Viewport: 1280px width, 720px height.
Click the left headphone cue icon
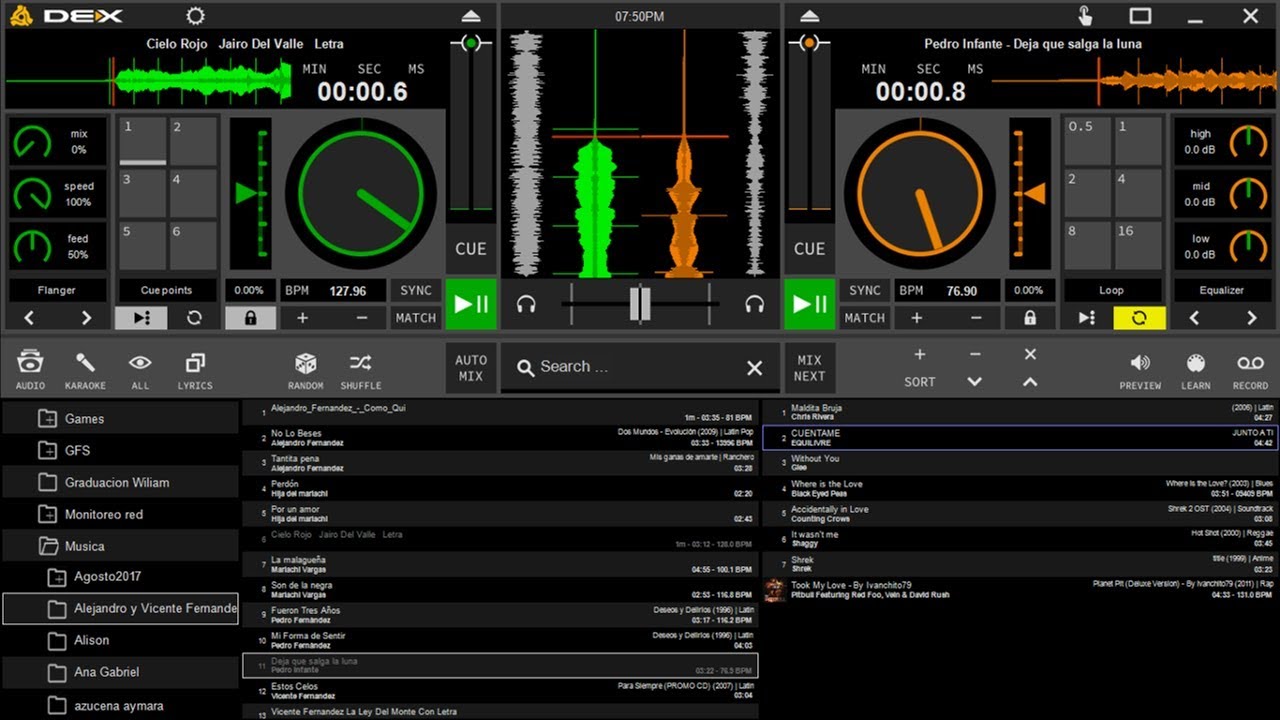coord(526,305)
